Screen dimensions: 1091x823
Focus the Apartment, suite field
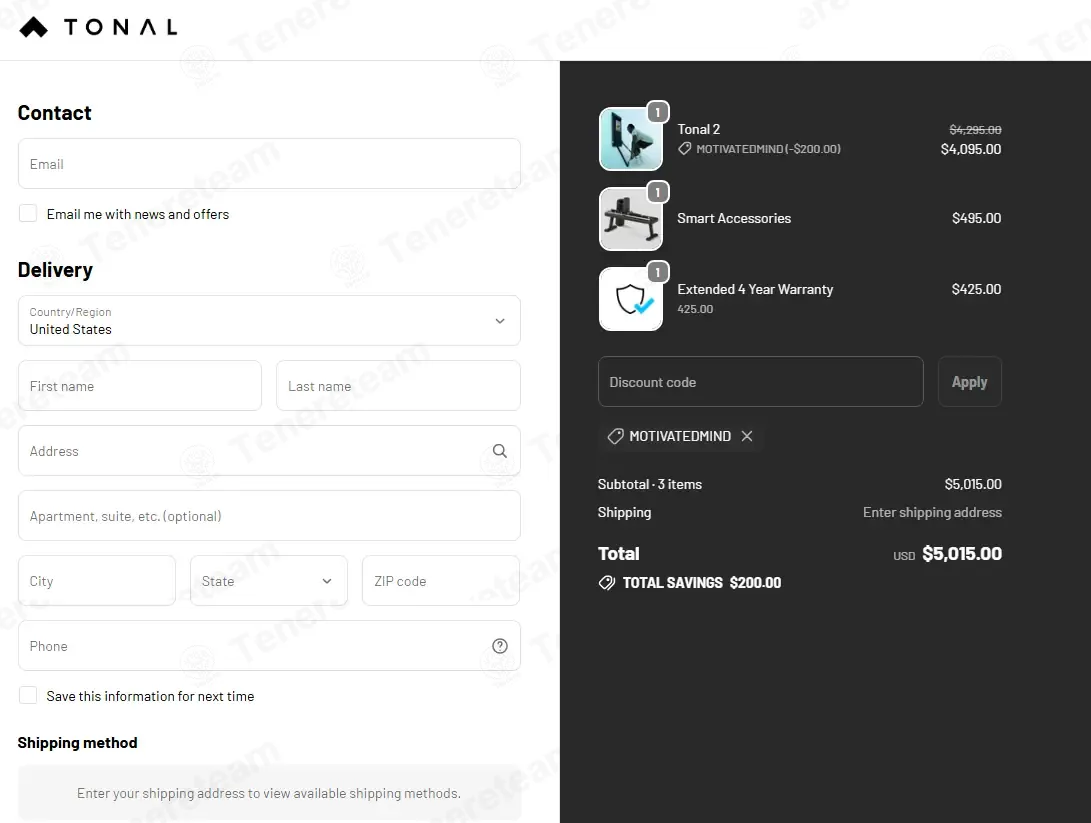pos(269,516)
